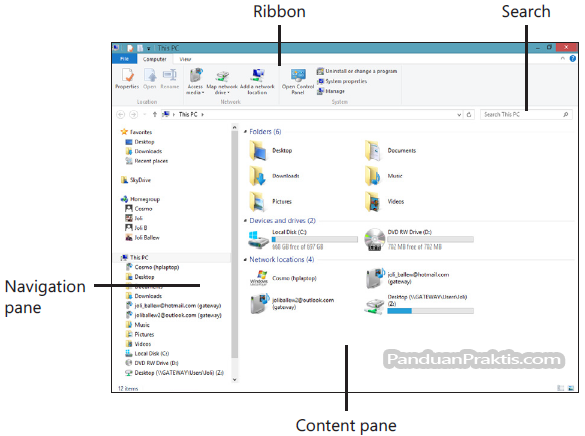This screenshot has height=436, width=585.
Task: Select Joli B under Homegroup
Action: tap(136, 228)
